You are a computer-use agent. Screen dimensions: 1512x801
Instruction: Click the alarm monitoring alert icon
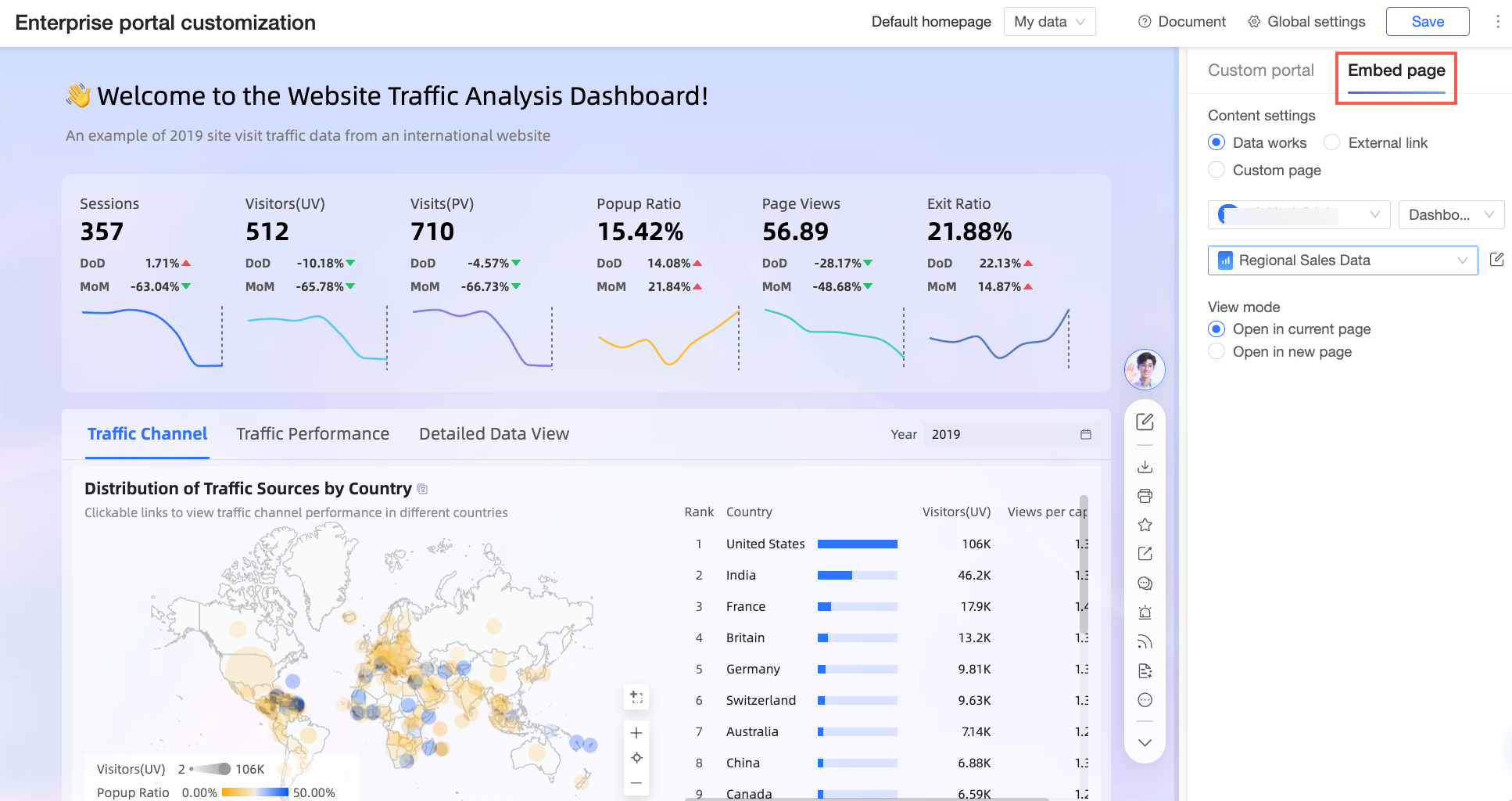1145,612
